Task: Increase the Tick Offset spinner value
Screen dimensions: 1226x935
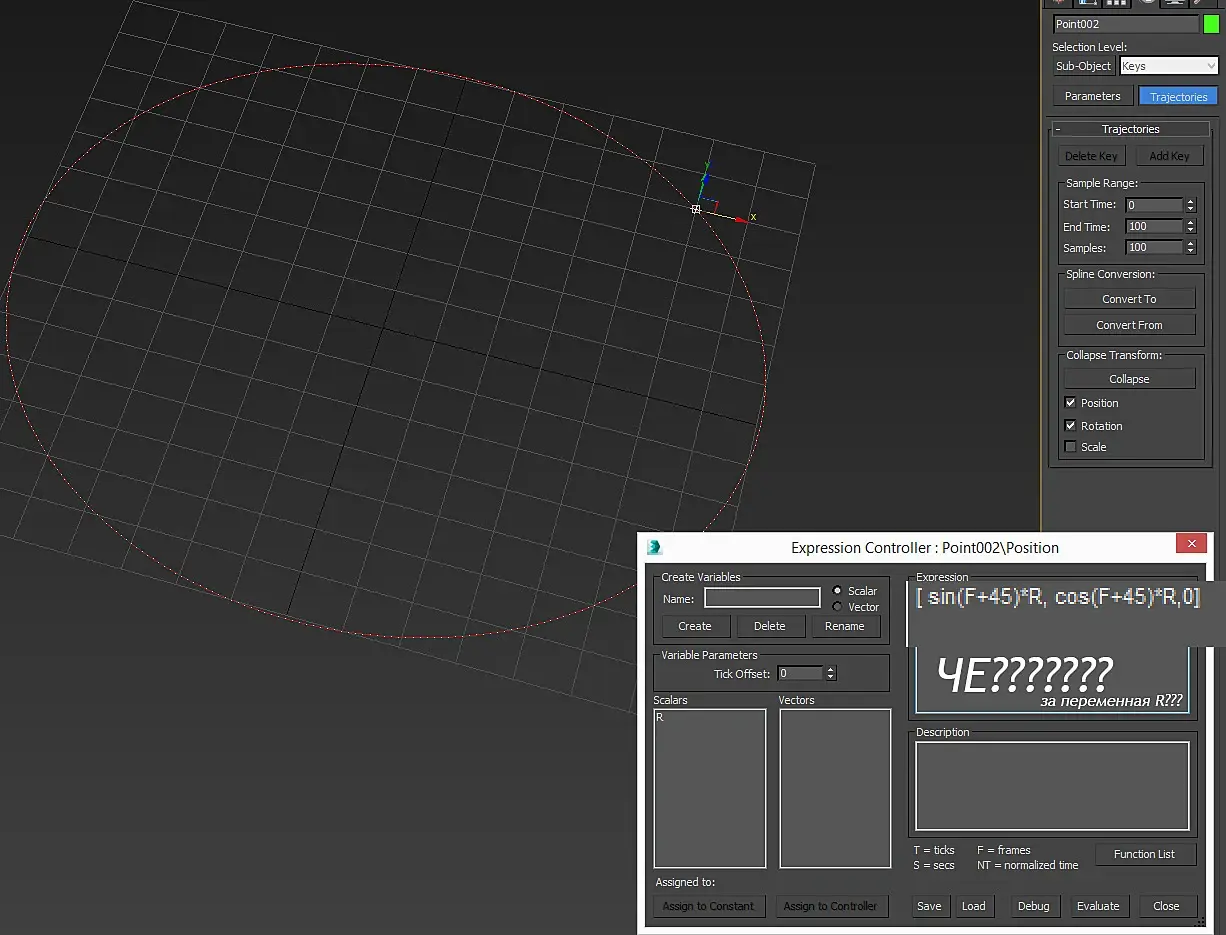Action: pos(831,670)
